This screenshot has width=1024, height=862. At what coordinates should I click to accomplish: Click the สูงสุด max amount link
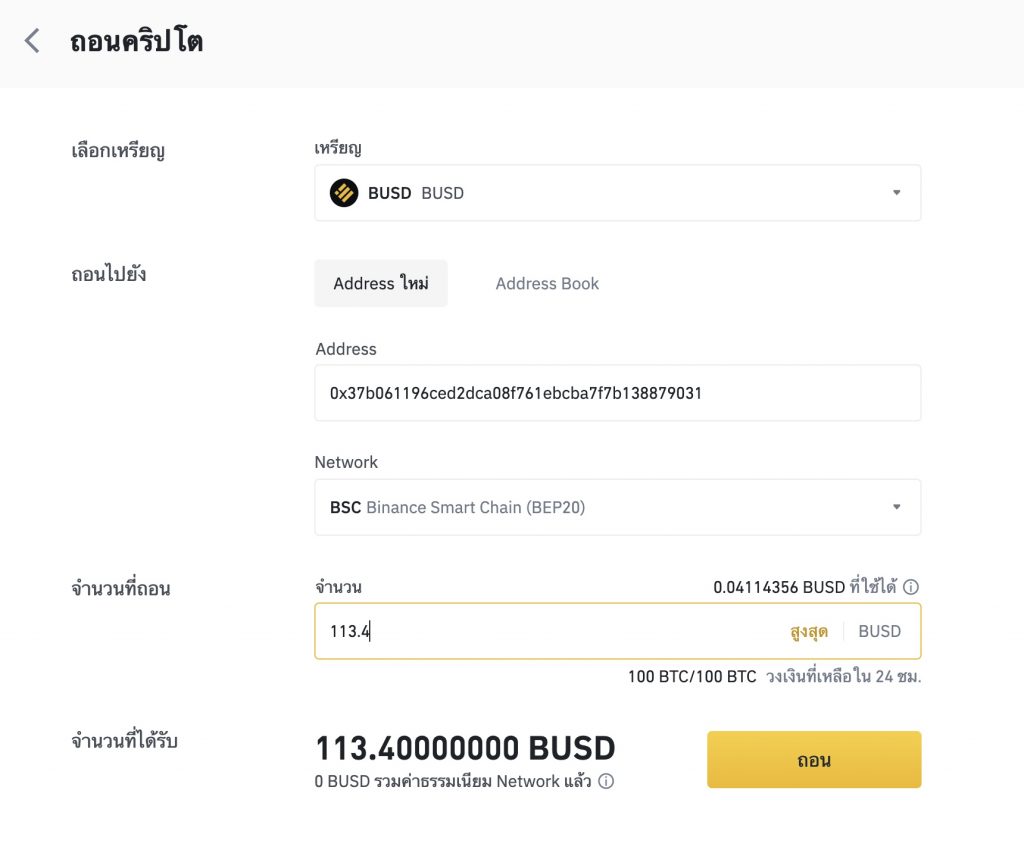pyautogui.click(x=808, y=631)
